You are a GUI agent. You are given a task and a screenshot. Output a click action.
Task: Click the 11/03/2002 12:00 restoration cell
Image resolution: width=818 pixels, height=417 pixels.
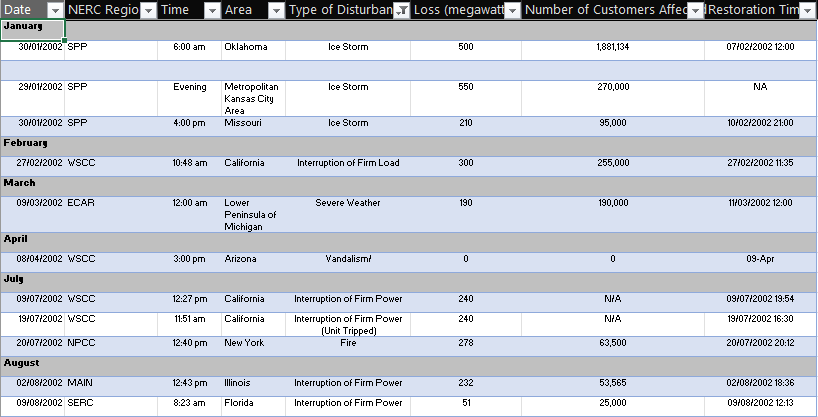pos(761,215)
